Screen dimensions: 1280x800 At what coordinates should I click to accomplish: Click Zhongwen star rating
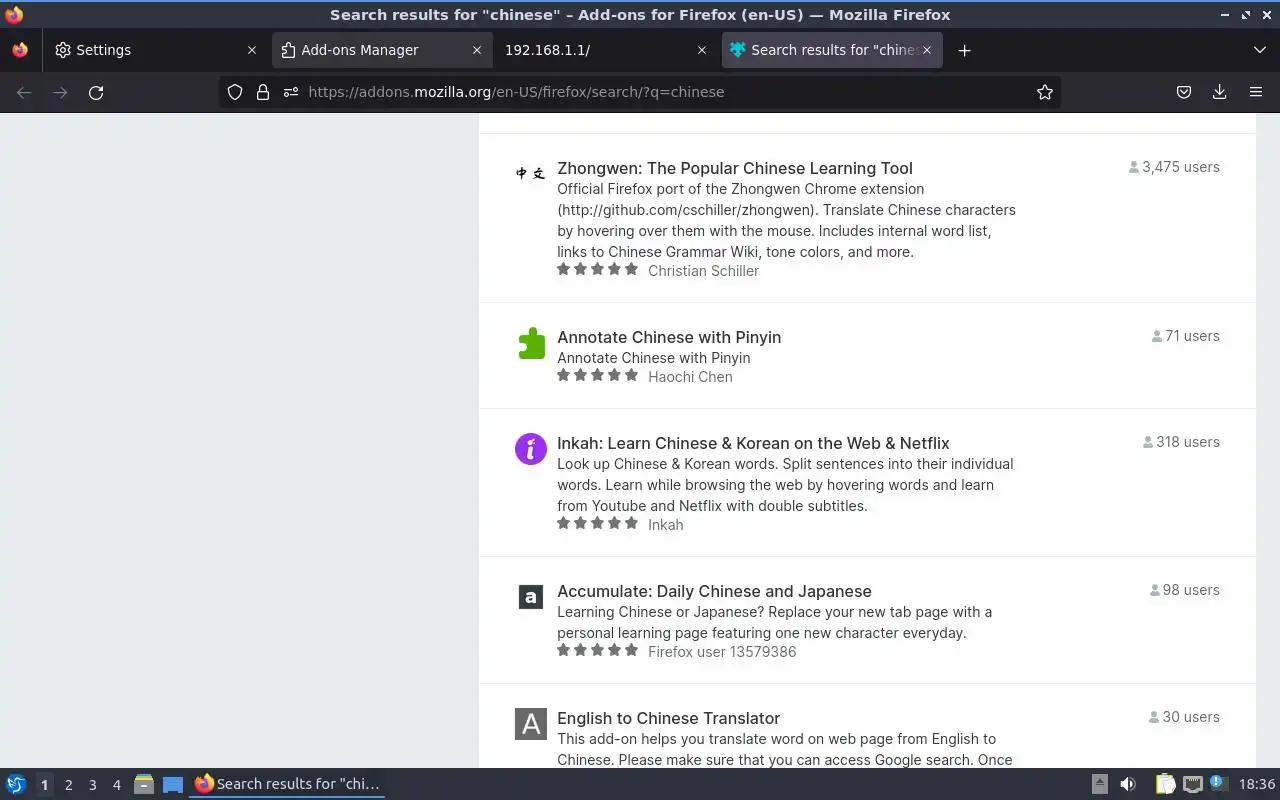pos(597,269)
